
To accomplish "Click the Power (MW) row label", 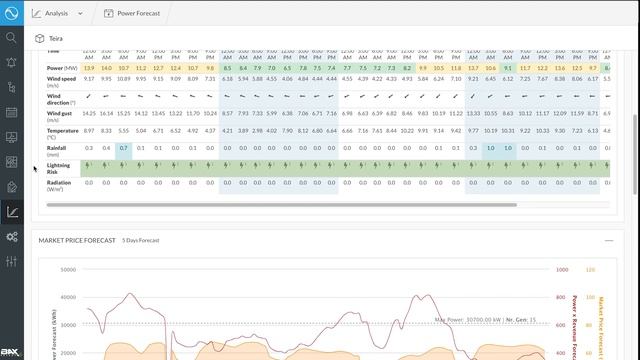I will (x=62, y=68).
